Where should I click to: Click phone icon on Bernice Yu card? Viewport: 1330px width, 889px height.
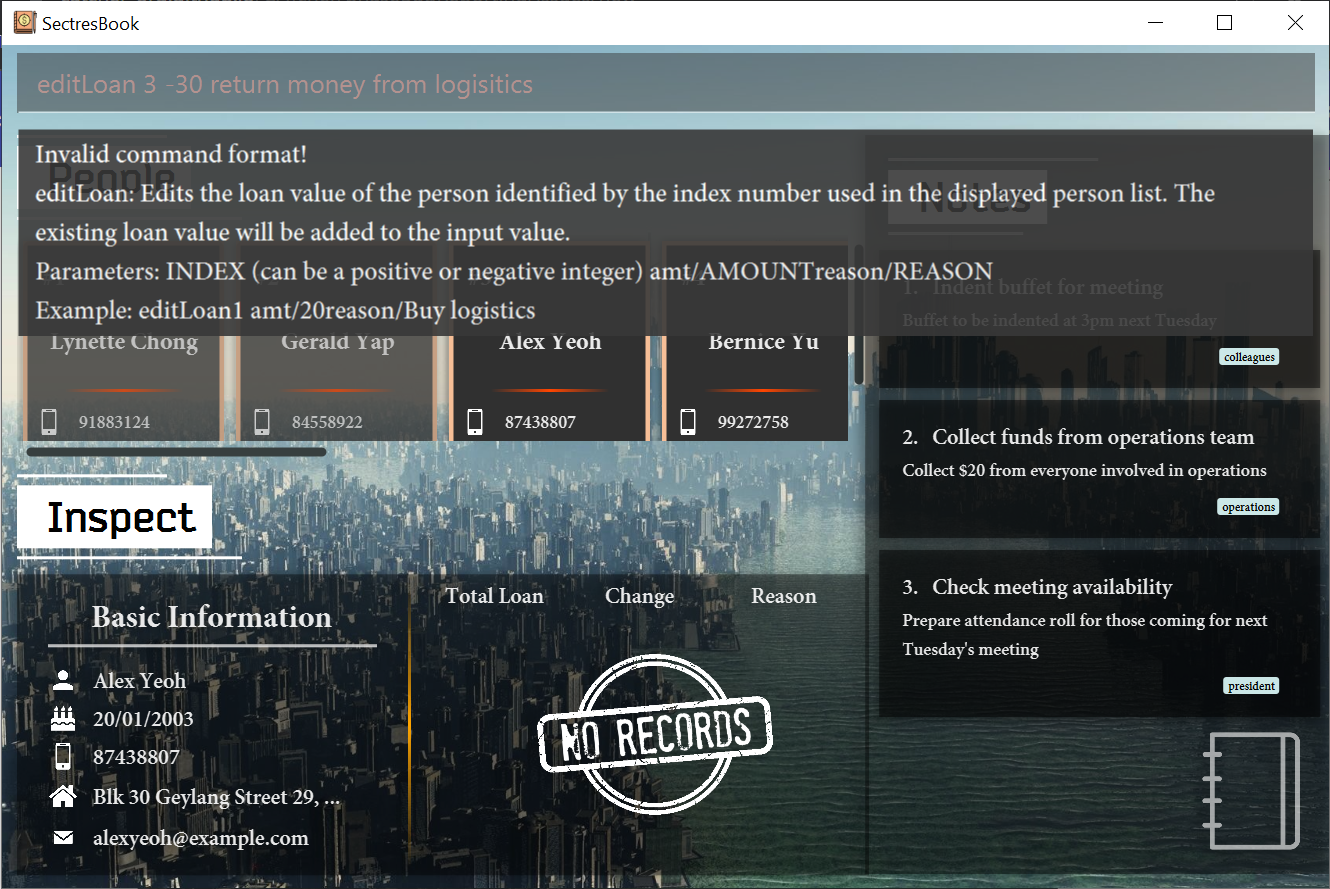coord(688,421)
